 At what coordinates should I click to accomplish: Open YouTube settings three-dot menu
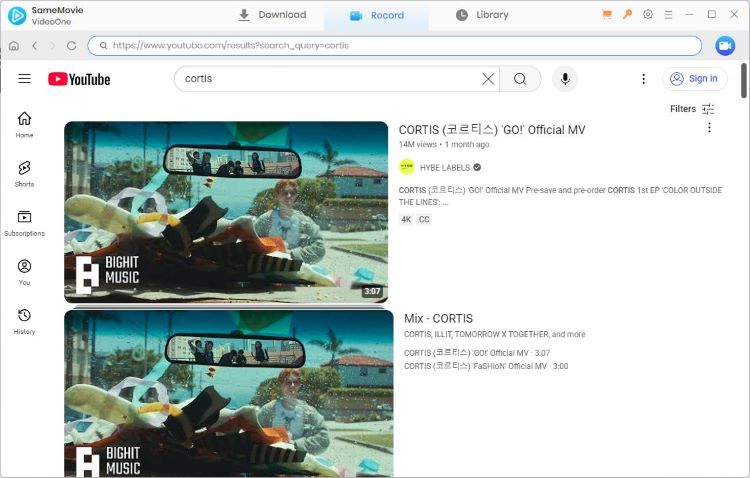(x=643, y=79)
